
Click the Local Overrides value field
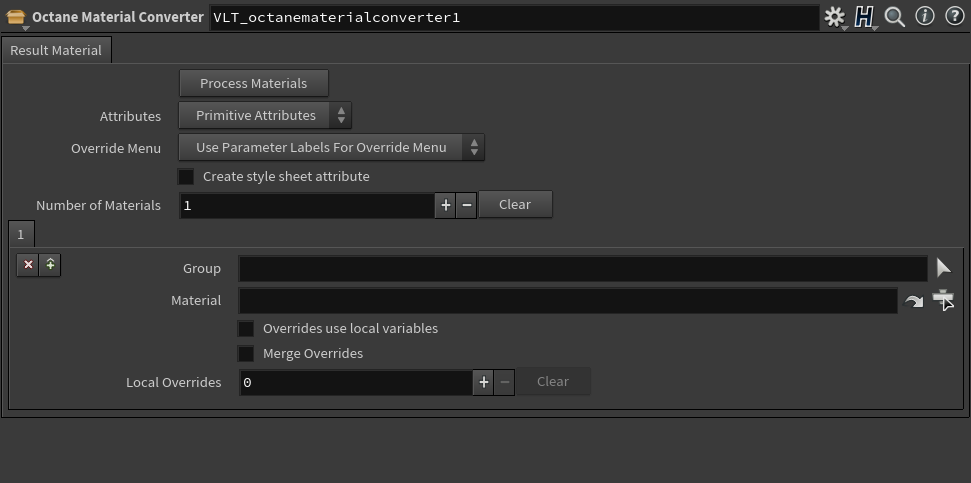click(x=356, y=383)
